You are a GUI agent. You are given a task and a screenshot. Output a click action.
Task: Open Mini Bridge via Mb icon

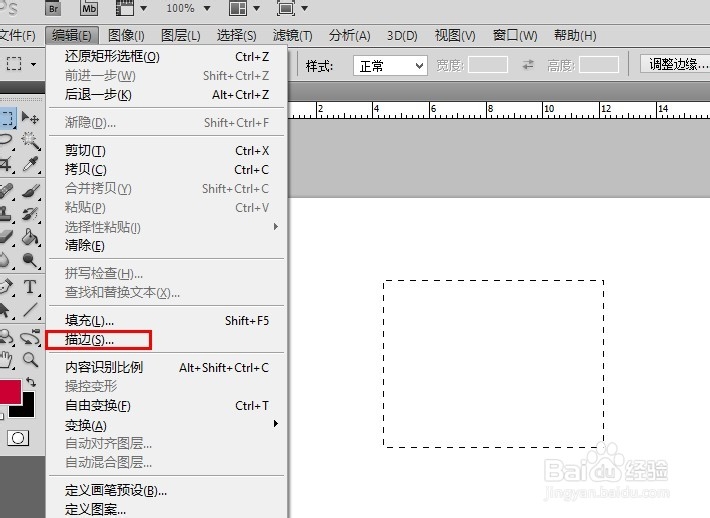click(x=89, y=8)
